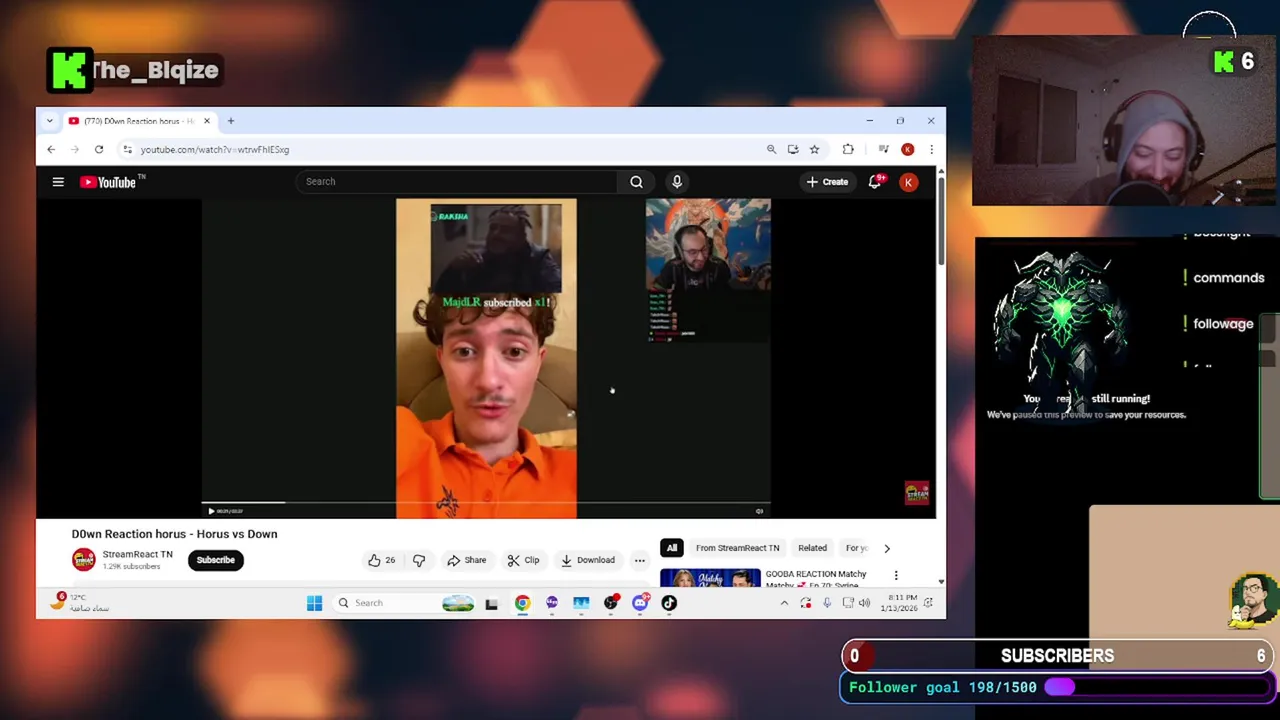Image resolution: width=1280 pixels, height=720 pixels.
Task: Select the Related chip
Action: [812, 548]
